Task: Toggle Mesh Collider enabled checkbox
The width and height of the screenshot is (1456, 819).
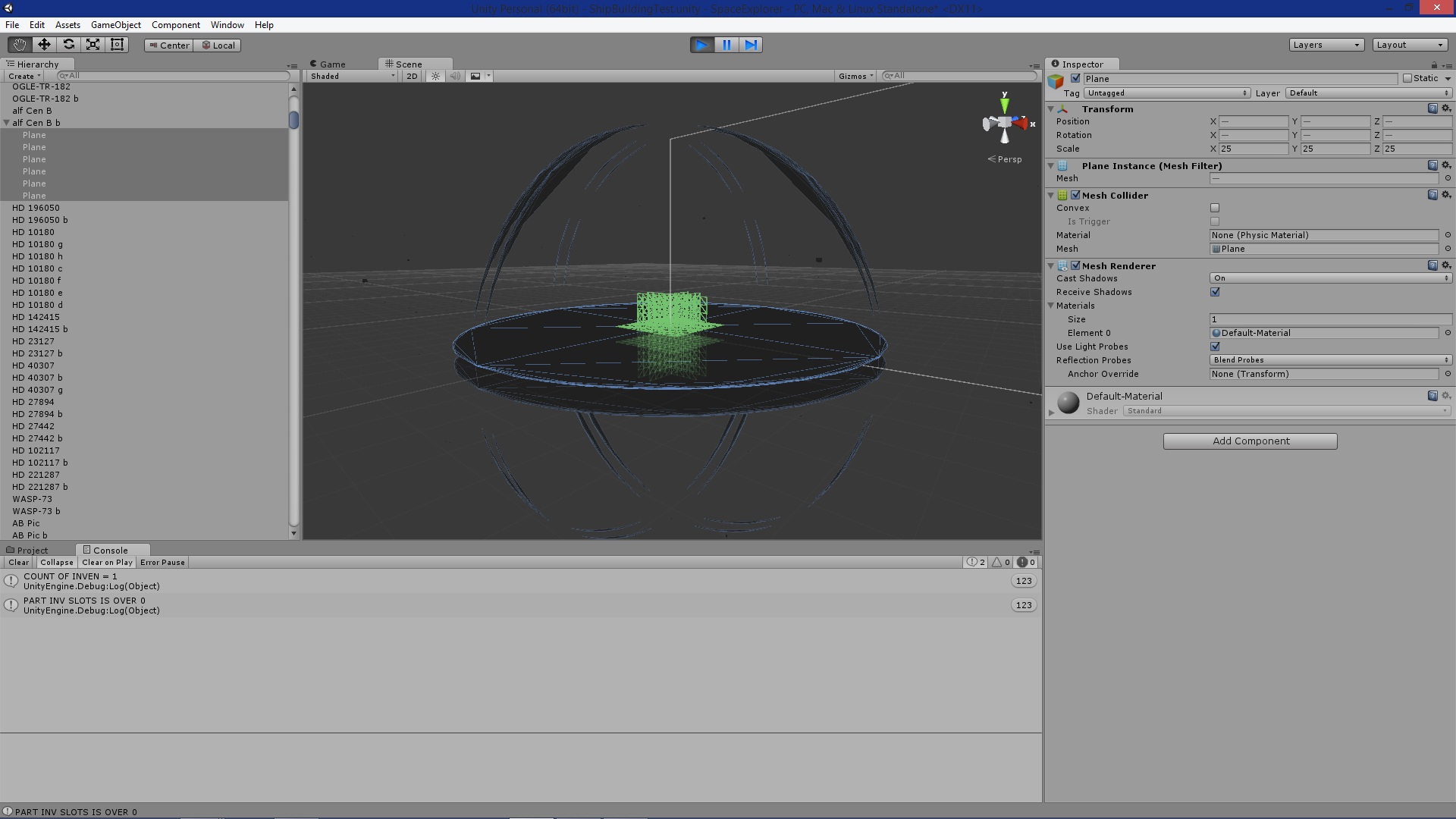Action: click(1075, 195)
